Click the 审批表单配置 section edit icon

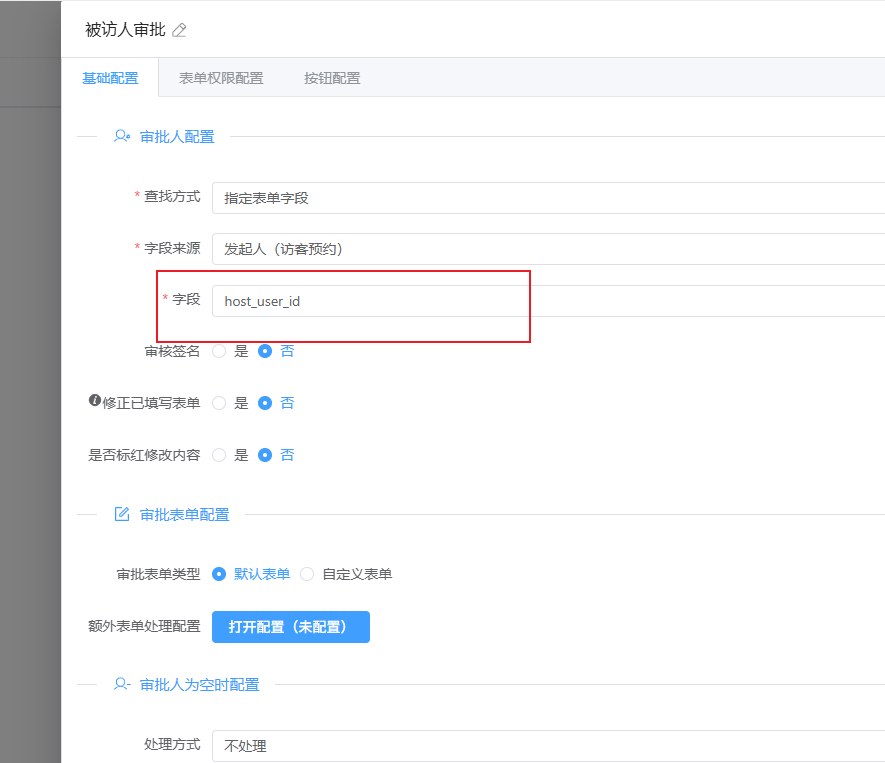point(122,514)
